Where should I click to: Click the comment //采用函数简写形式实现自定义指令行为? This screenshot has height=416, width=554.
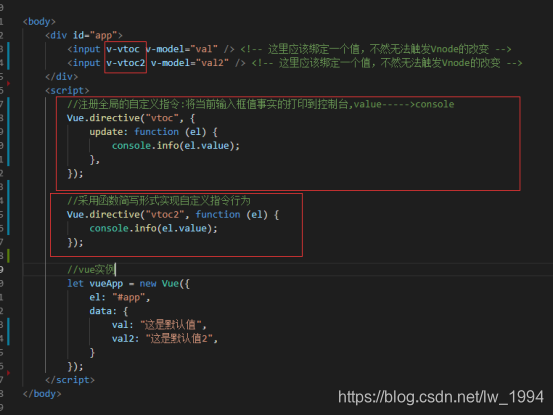coord(159,201)
